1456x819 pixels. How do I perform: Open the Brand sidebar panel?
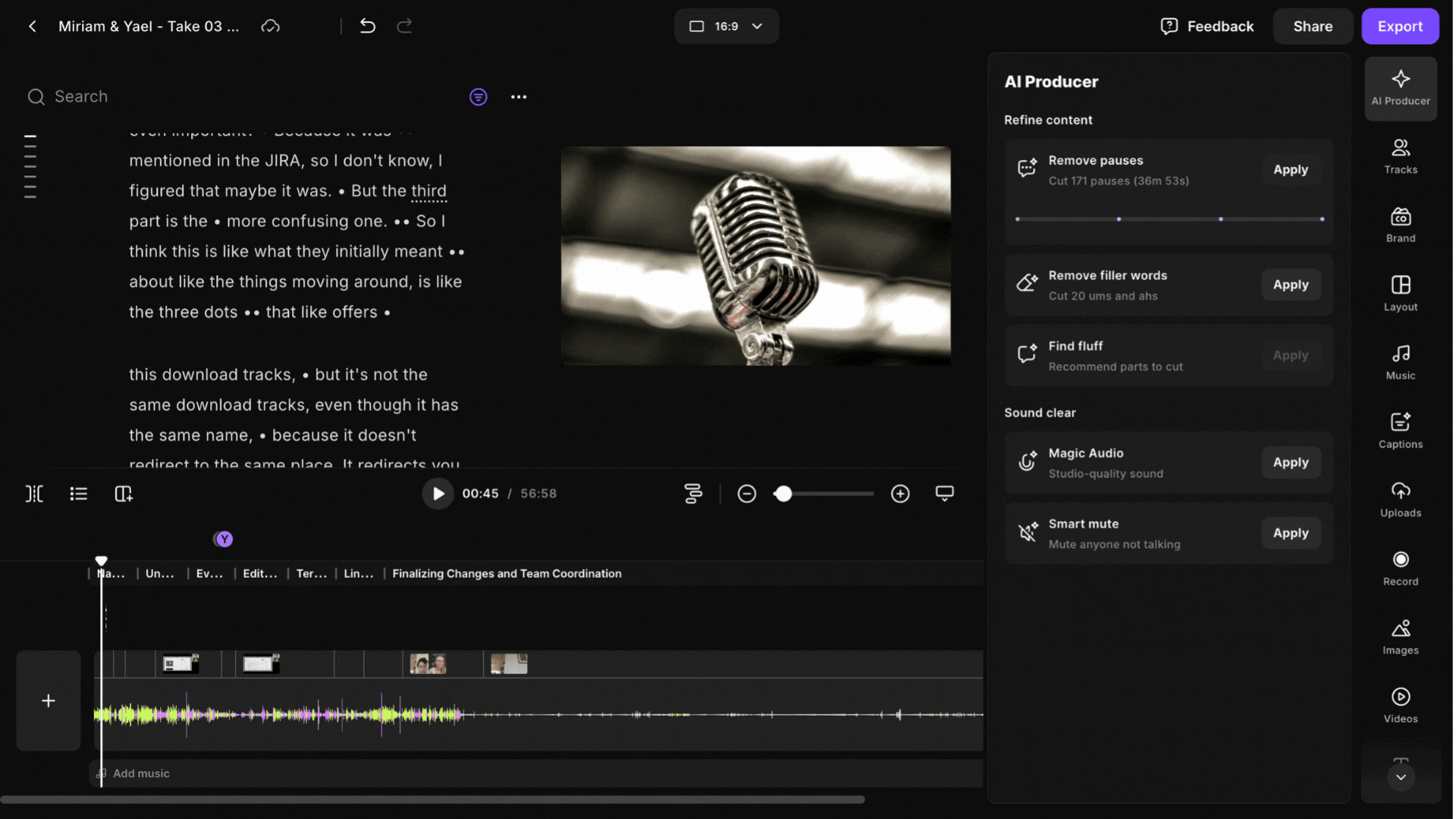coord(1400,224)
